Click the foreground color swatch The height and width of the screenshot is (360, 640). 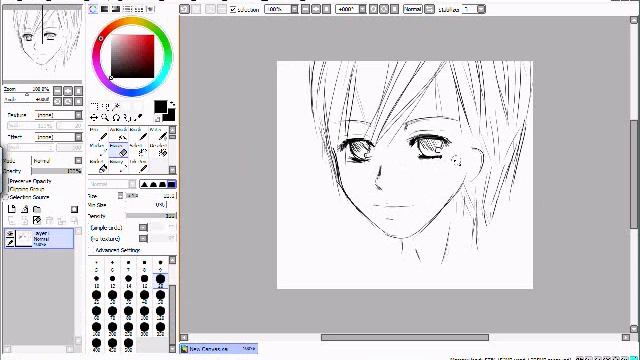pos(160,107)
